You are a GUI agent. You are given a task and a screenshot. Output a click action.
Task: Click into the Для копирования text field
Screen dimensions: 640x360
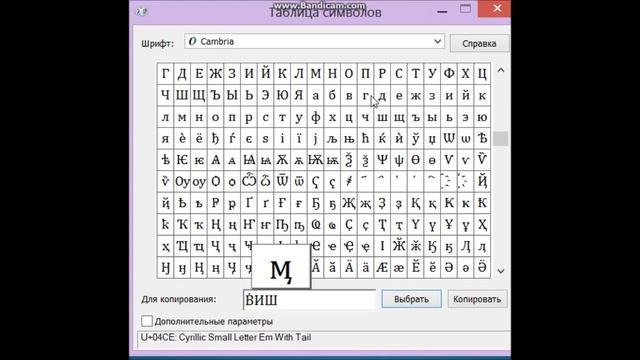click(309, 300)
